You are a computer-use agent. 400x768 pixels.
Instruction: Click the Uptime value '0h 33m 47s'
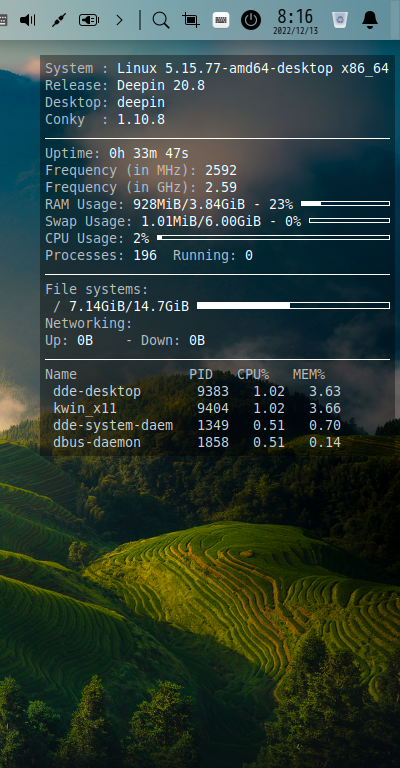tap(149, 153)
